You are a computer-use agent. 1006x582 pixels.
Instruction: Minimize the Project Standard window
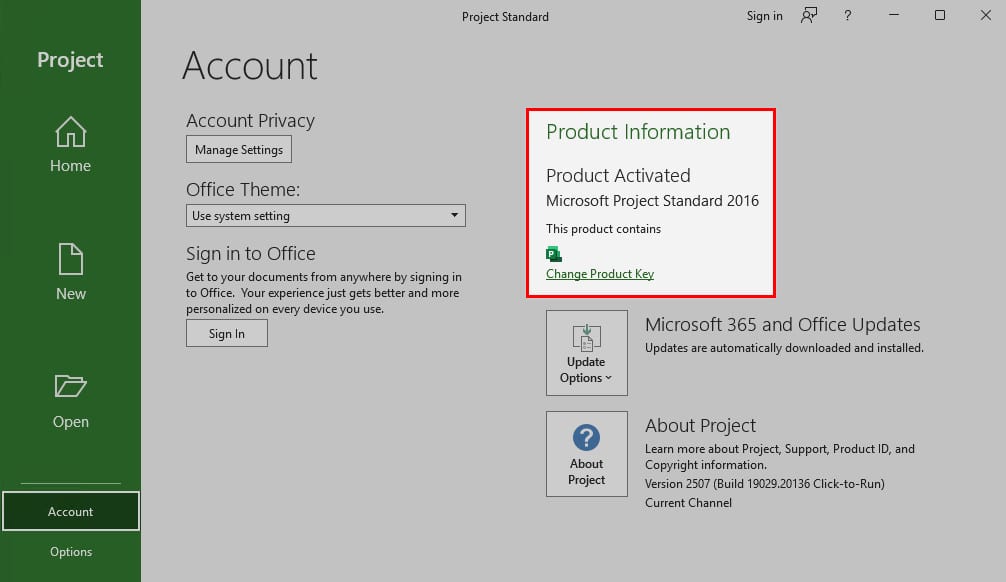point(894,15)
